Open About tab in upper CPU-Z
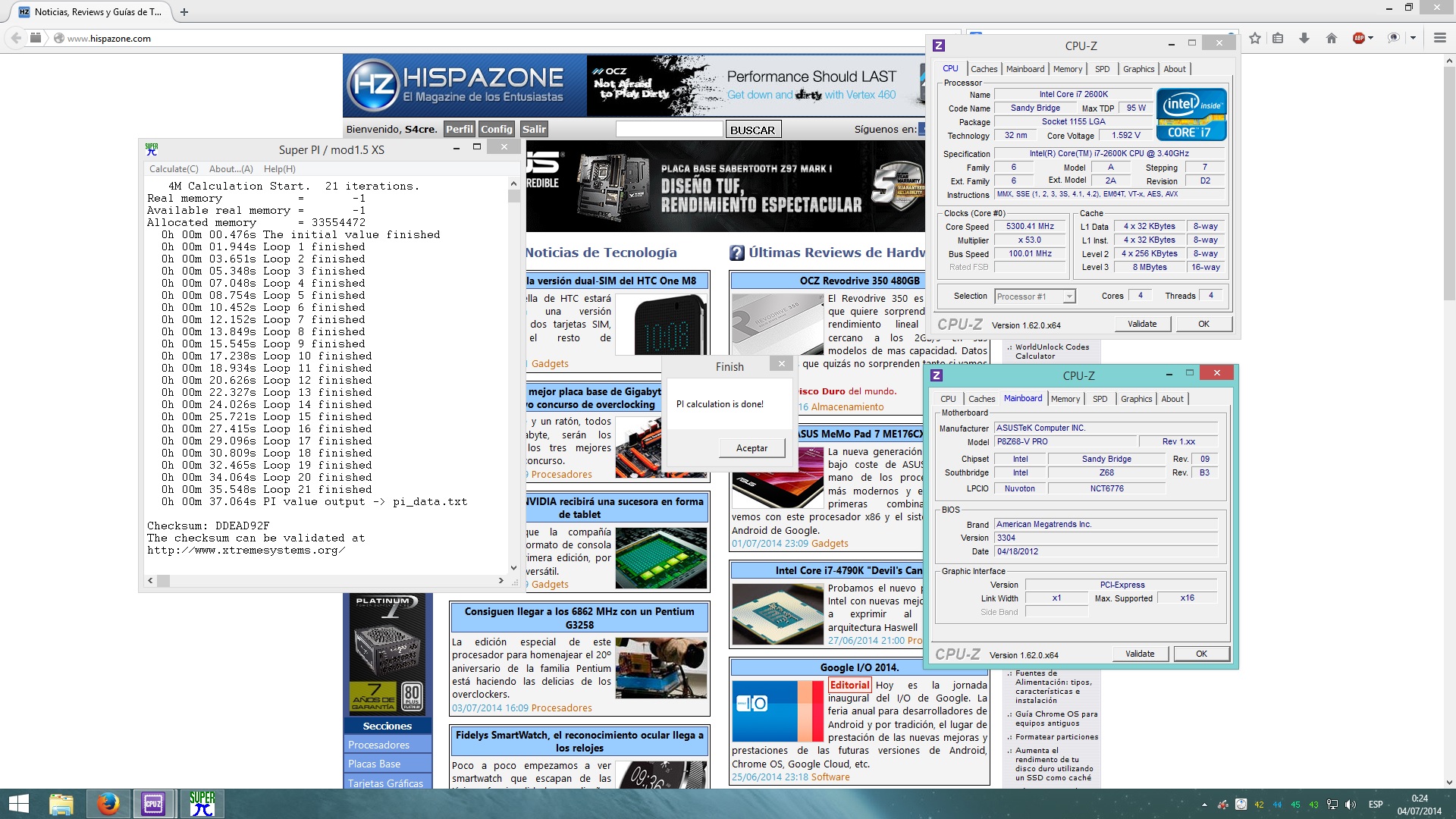The width and height of the screenshot is (1456, 819). (1175, 69)
